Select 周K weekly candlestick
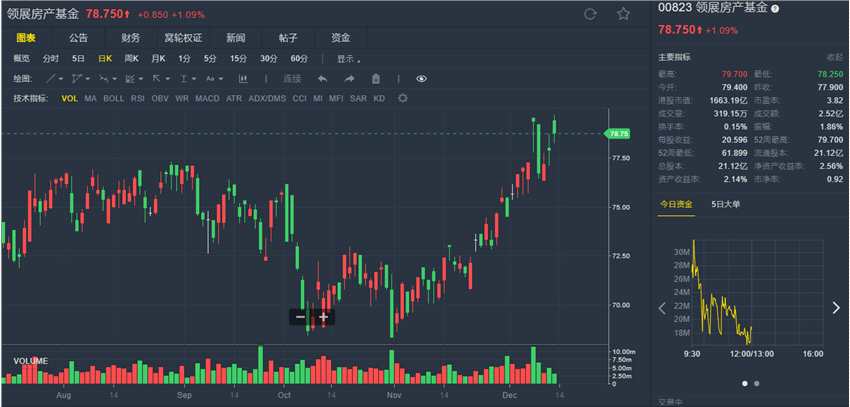 pyautogui.click(x=131, y=59)
